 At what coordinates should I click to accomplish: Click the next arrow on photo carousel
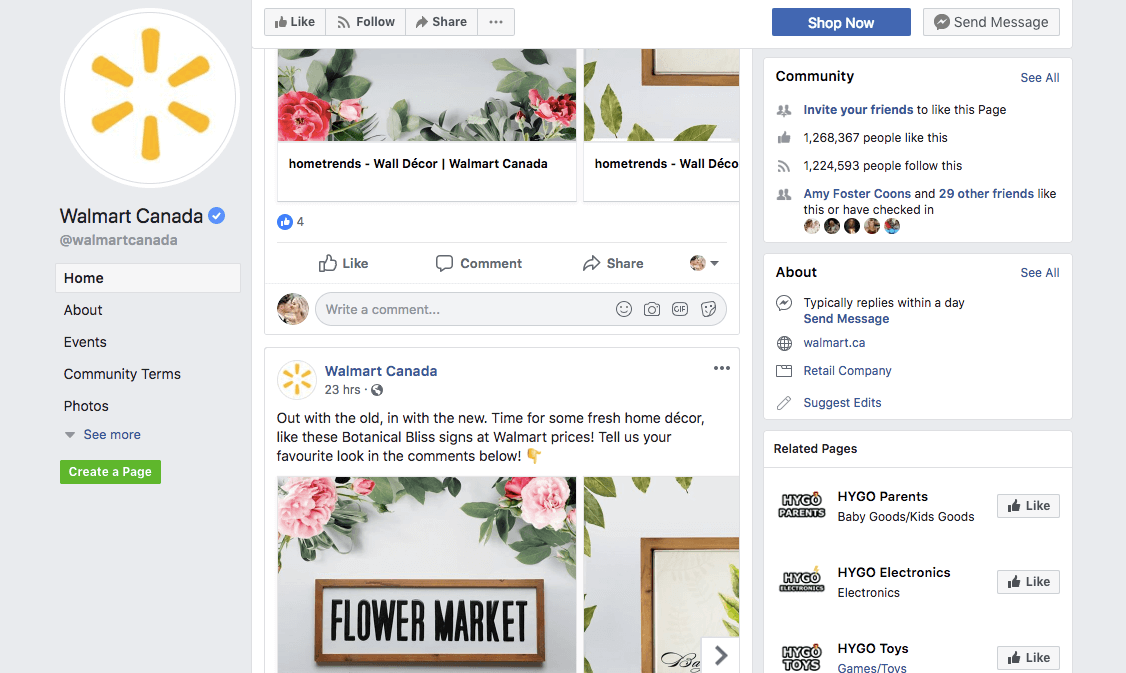[x=720, y=655]
